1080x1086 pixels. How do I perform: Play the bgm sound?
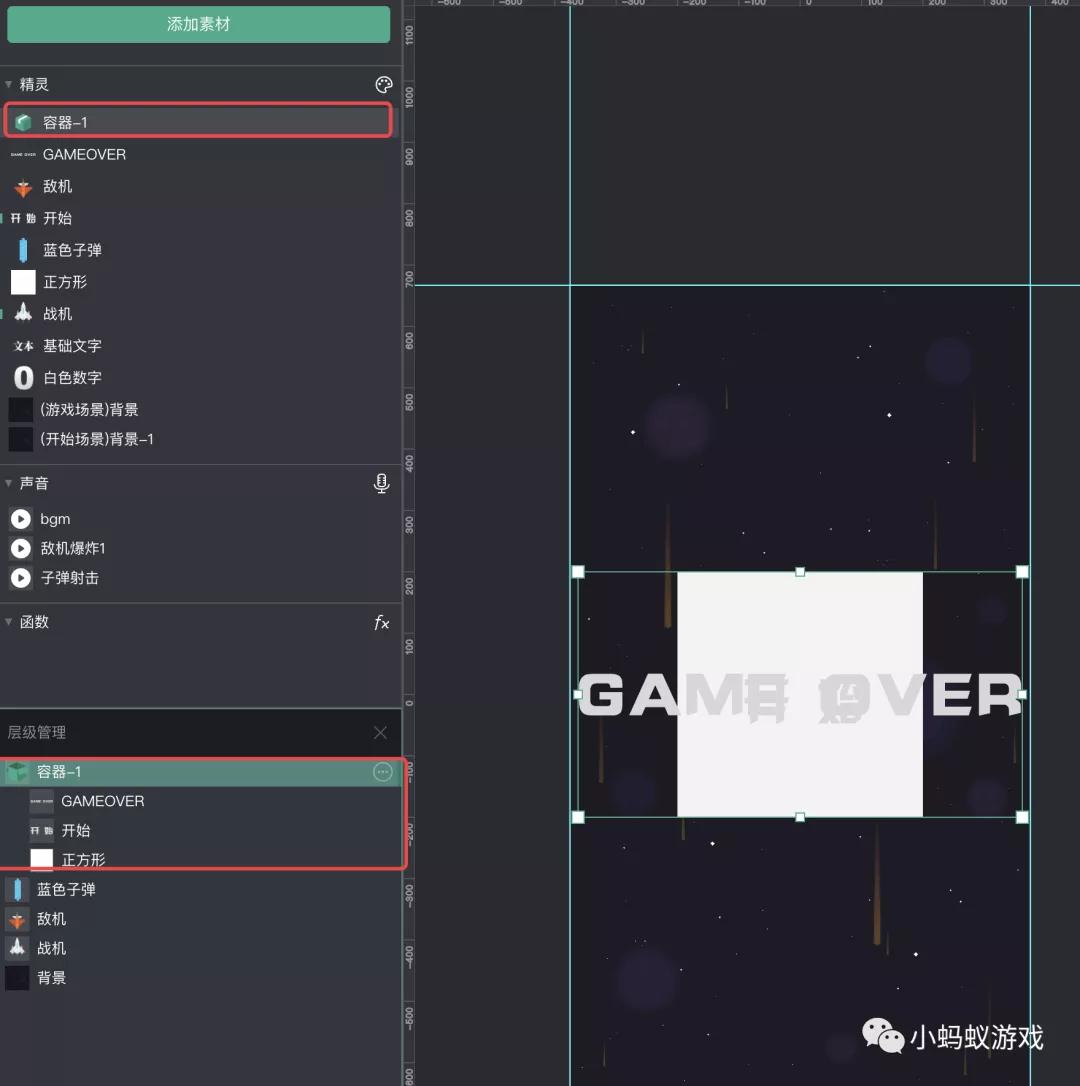pos(21,519)
